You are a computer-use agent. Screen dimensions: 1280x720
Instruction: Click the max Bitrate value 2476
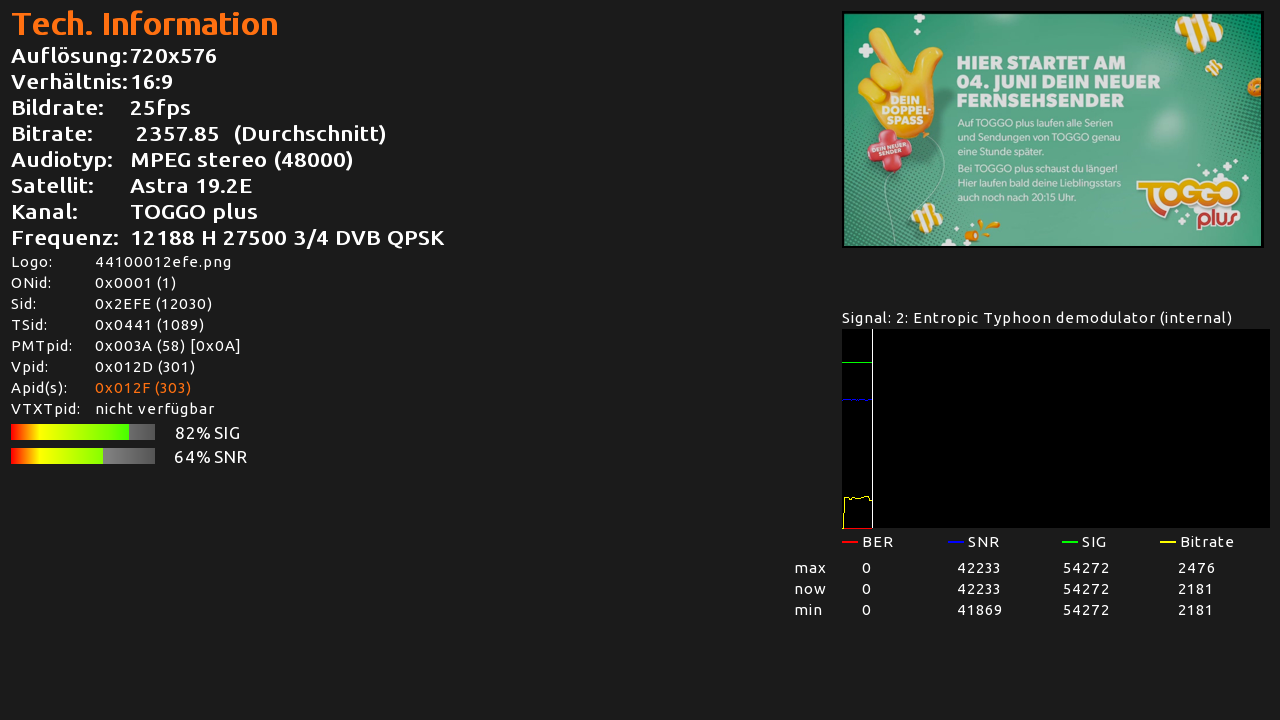click(1196, 568)
